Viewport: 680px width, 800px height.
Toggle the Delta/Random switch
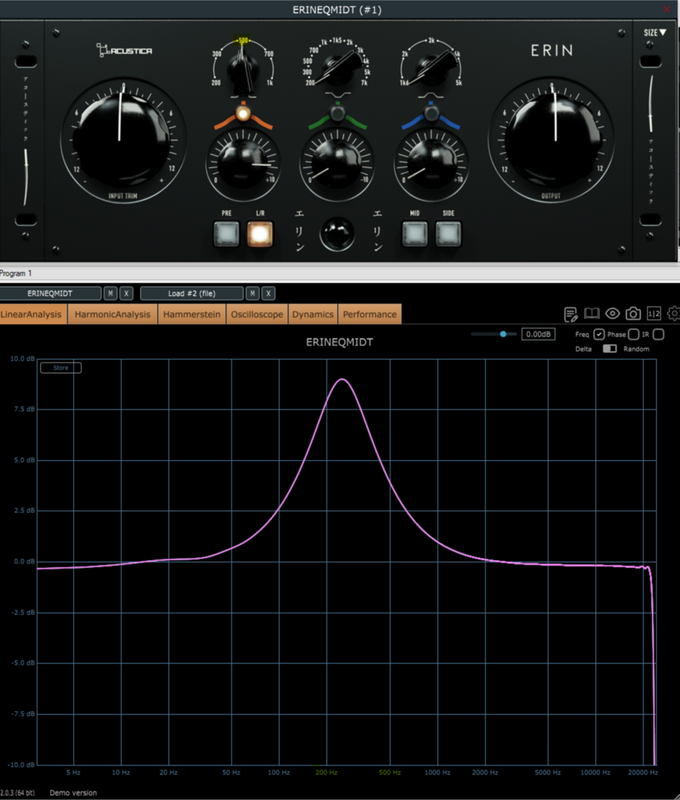point(610,348)
